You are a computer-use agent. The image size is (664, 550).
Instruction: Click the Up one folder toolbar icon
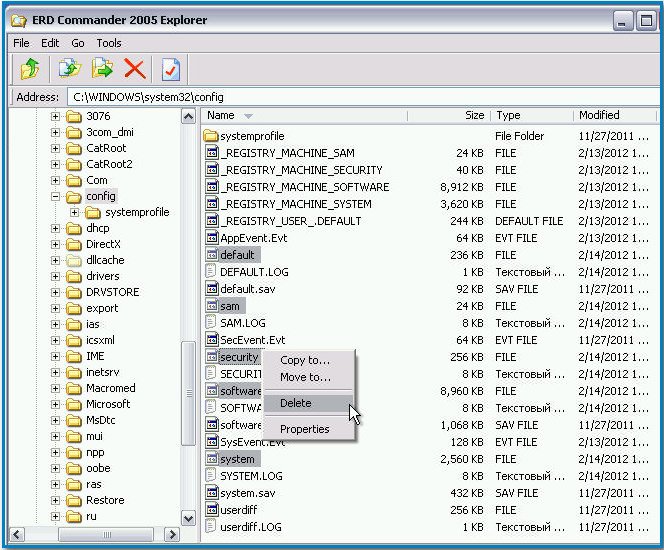point(29,68)
